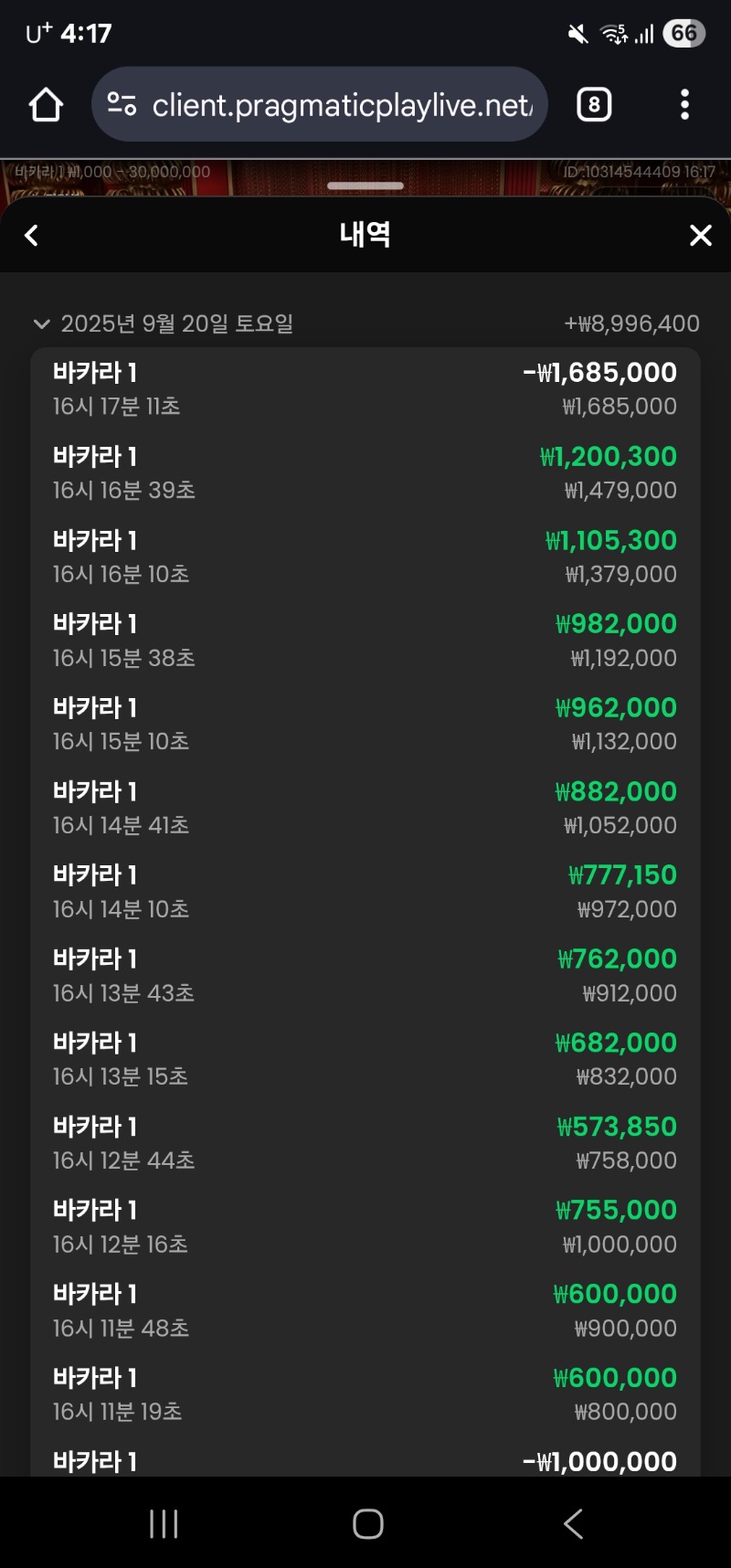Select the 16시 16분 10초 바카라 entry
The image size is (731, 1568).
[365, 556]
